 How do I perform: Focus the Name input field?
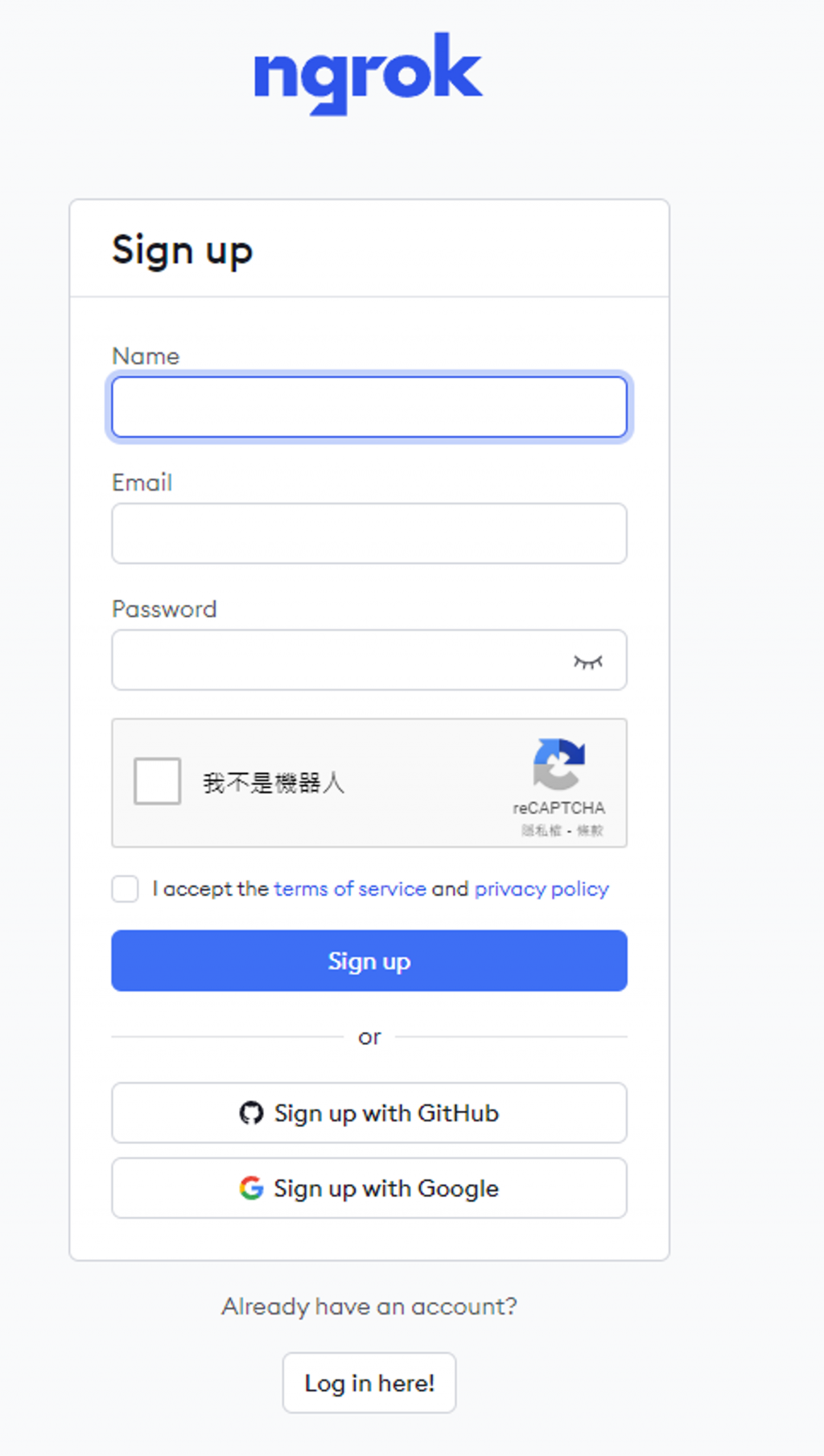point(369,407)
